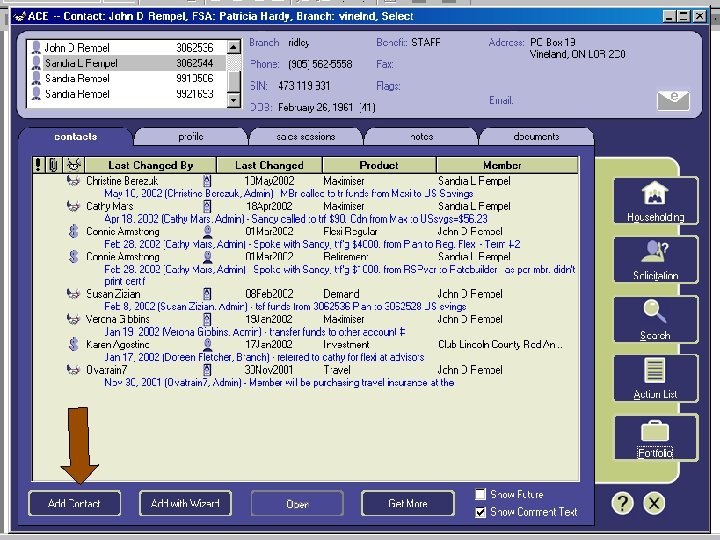The image size is (720, 540).
Task: Switch to the contacts tab
Action: pyautogui.click(x=76, y=137)
